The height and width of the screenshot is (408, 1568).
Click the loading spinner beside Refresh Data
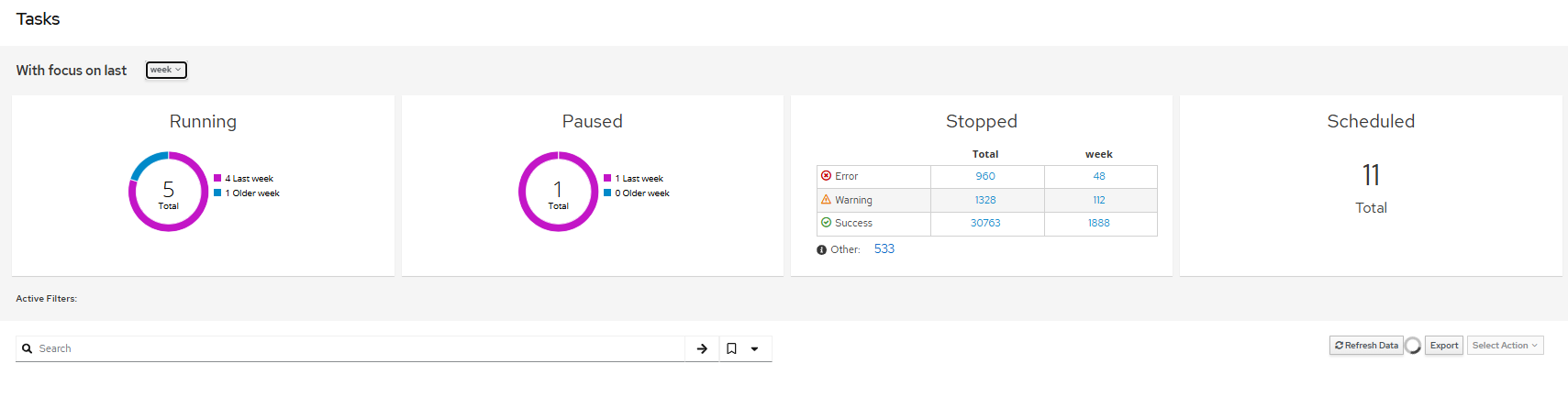point(1413,346)
